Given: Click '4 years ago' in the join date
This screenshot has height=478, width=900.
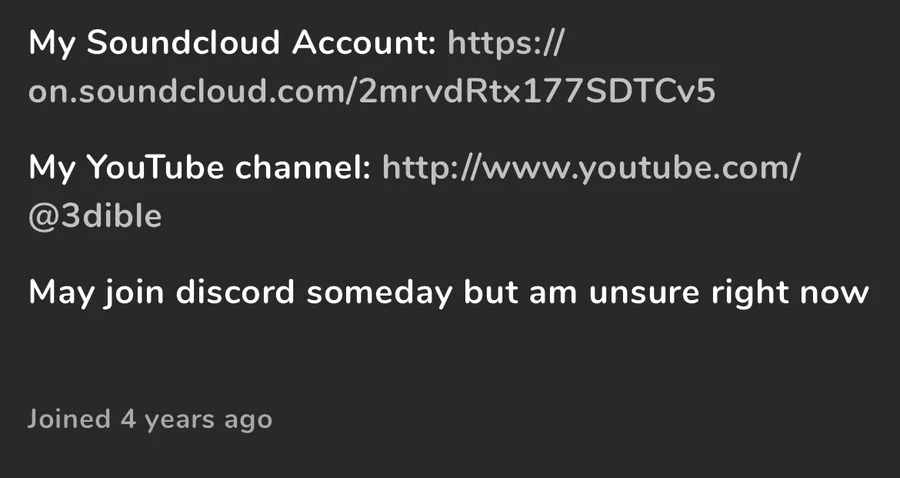Looking at the screenshot, I should tap(196, 419).
